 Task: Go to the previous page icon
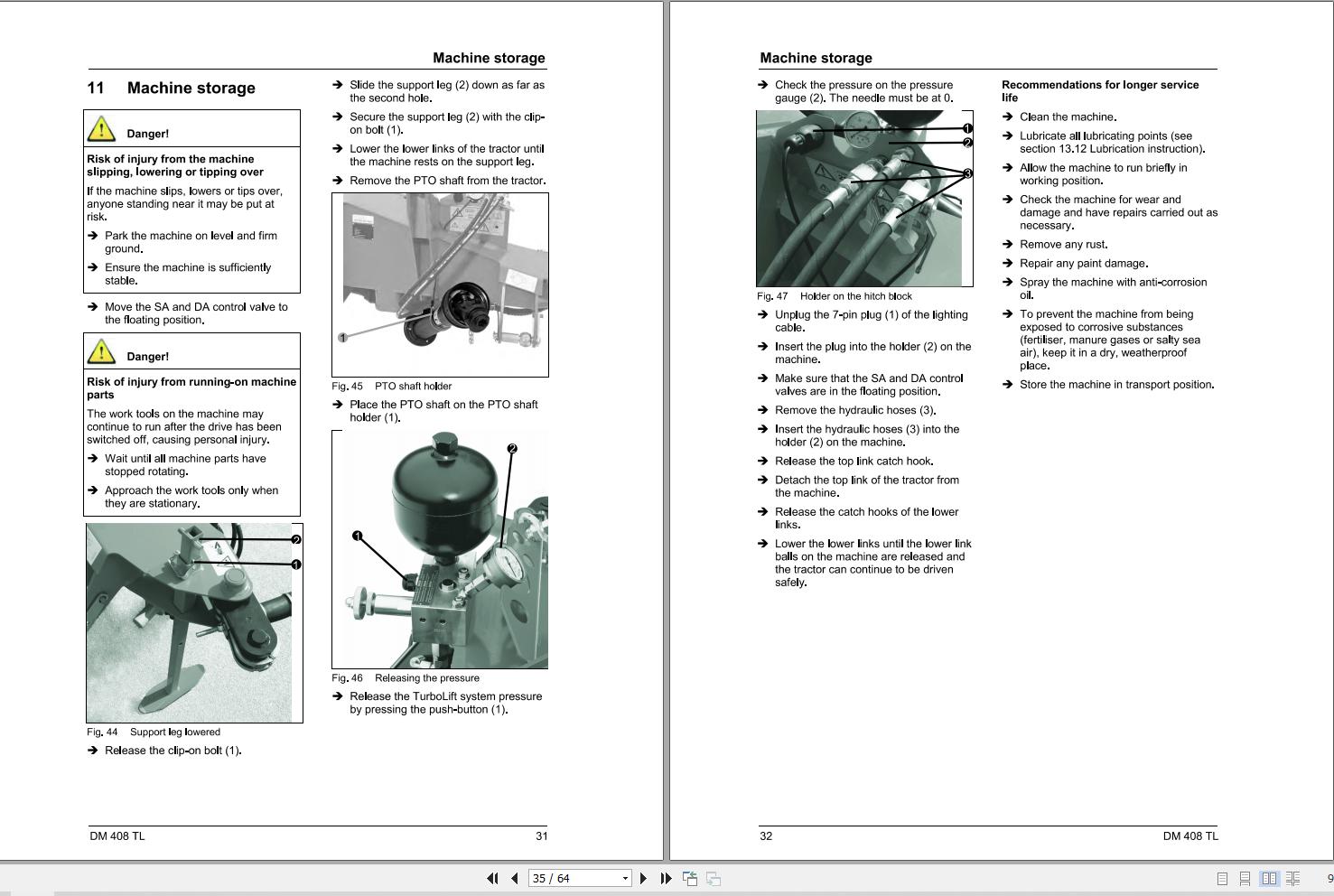pos(514,877)
